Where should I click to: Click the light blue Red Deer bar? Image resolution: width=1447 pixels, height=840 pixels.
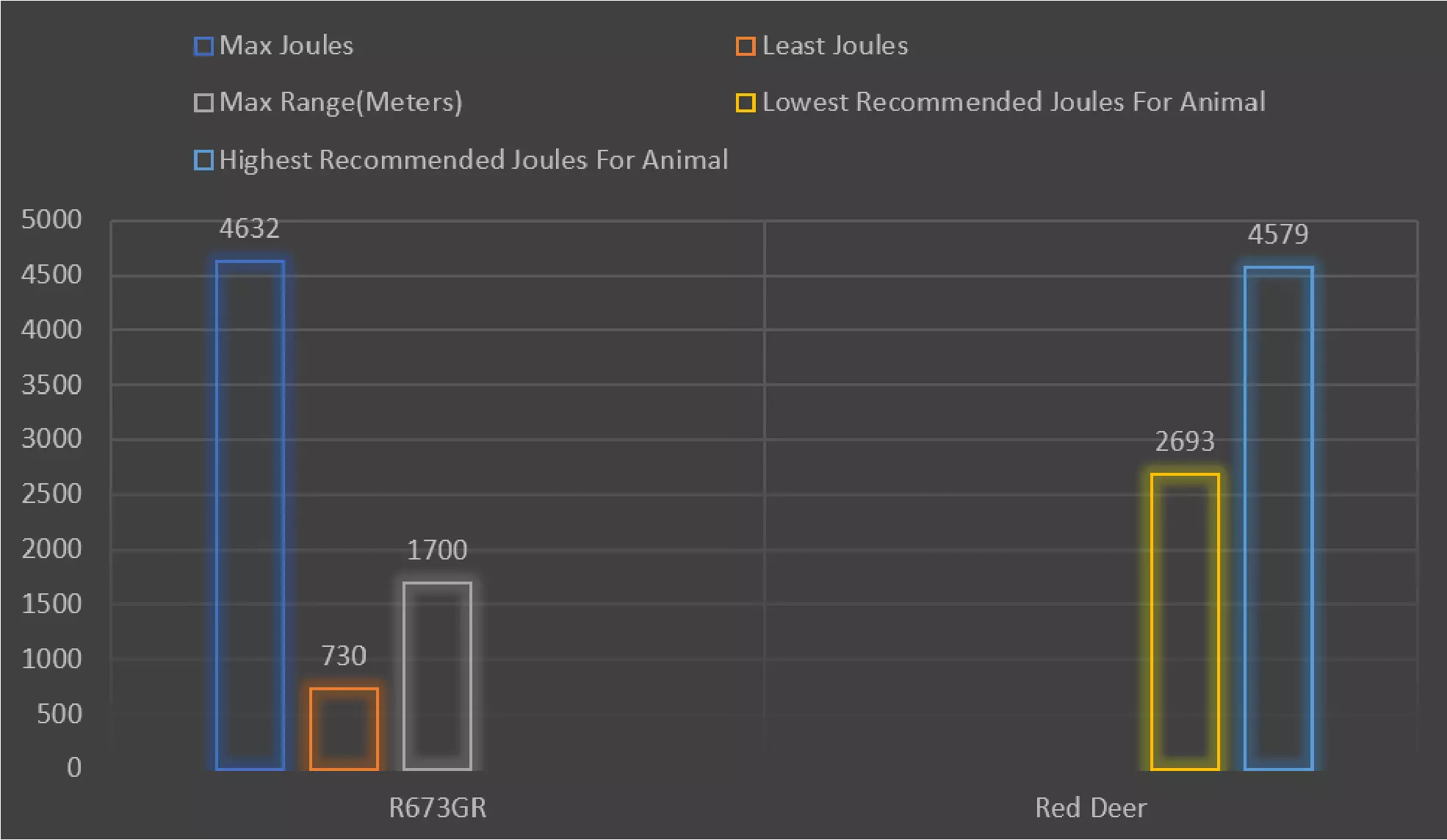[1278, 518]
